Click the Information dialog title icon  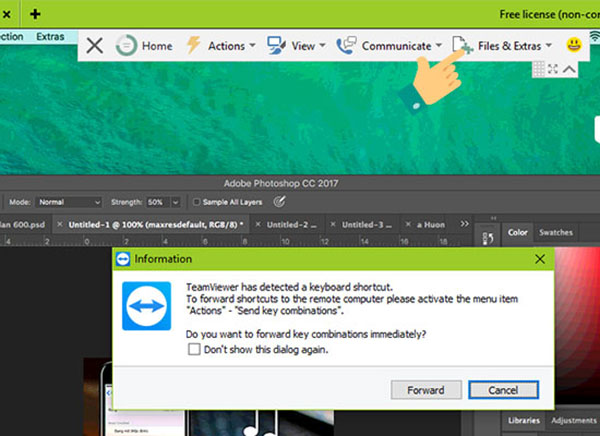123,259
